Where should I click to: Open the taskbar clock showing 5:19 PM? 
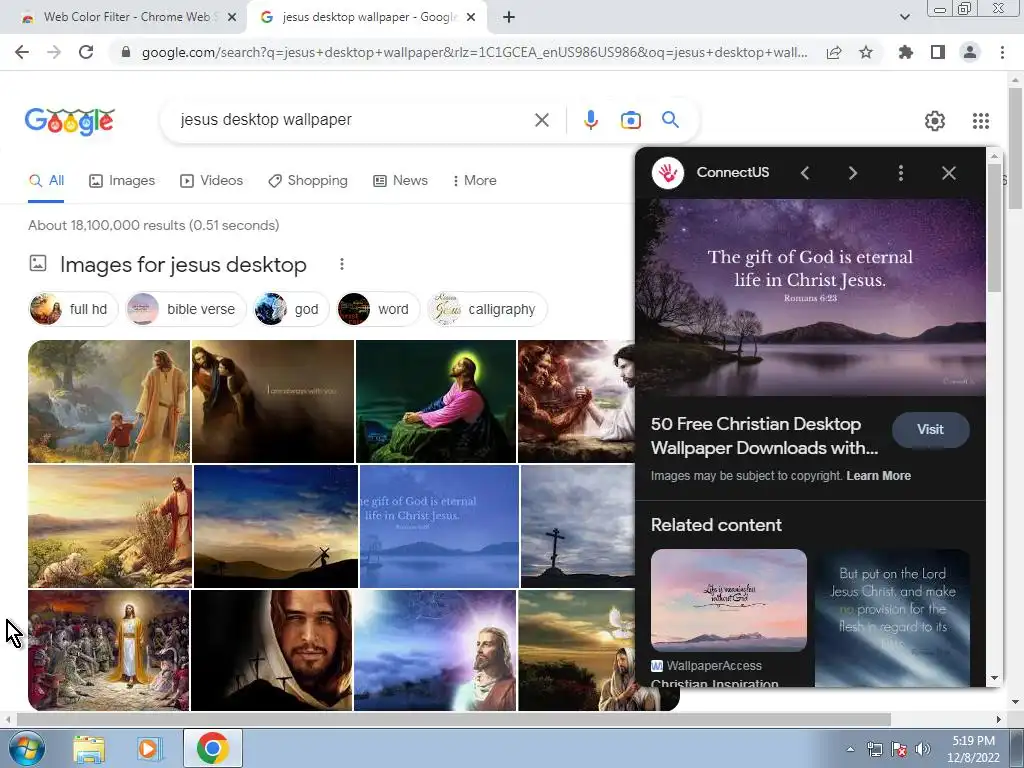pyautogui.click(x=973, y=749)
